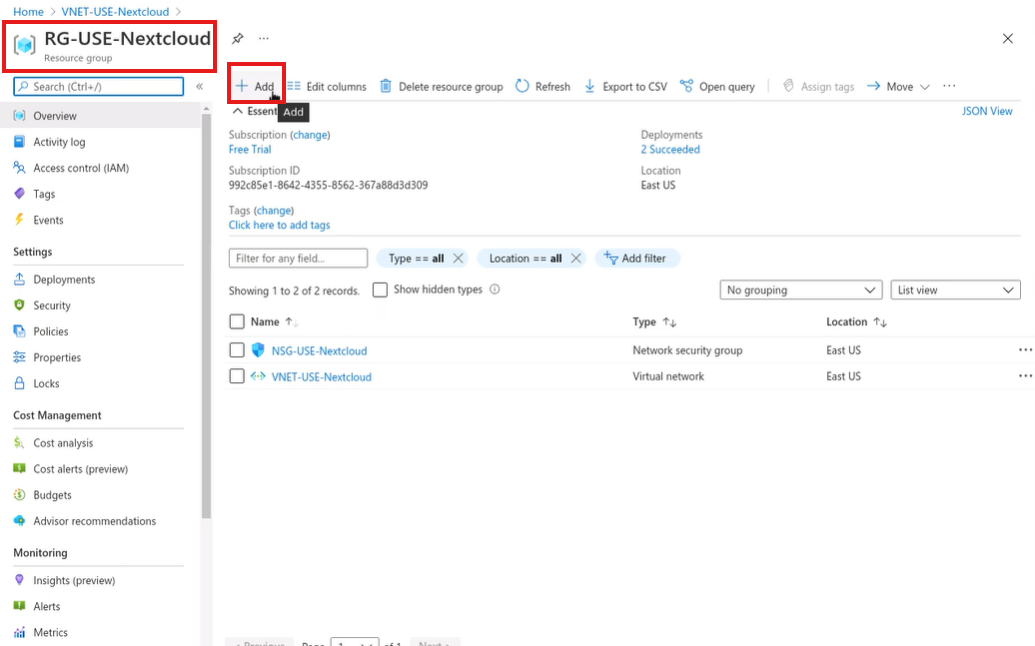
Task: Open the VNET-USE-Nextcloud resource link in table
Action: [321, 377]
